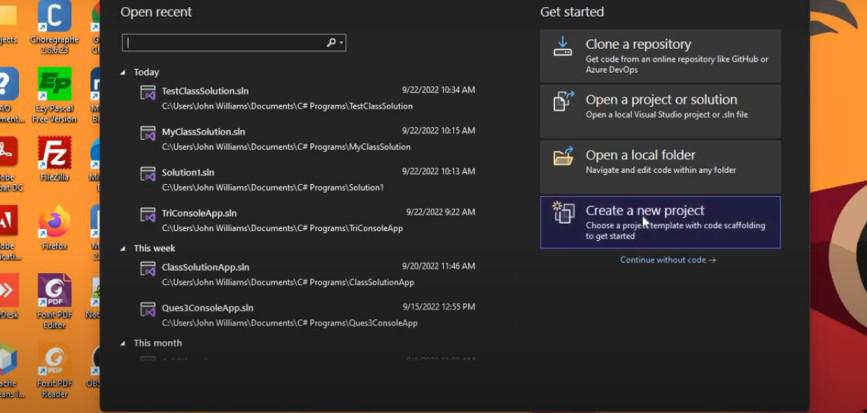Click timestamp 9/15/2022 12:55 PM
Screen dimensions: 867x413
tap(439, 307)
